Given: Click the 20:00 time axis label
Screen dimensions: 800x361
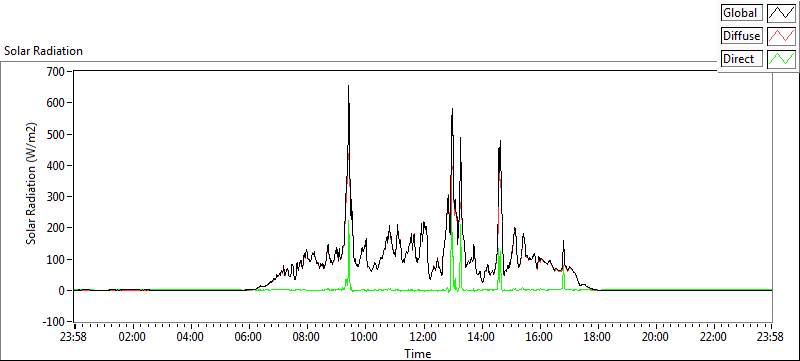Looking at the screenshot, I should [656, 337].
